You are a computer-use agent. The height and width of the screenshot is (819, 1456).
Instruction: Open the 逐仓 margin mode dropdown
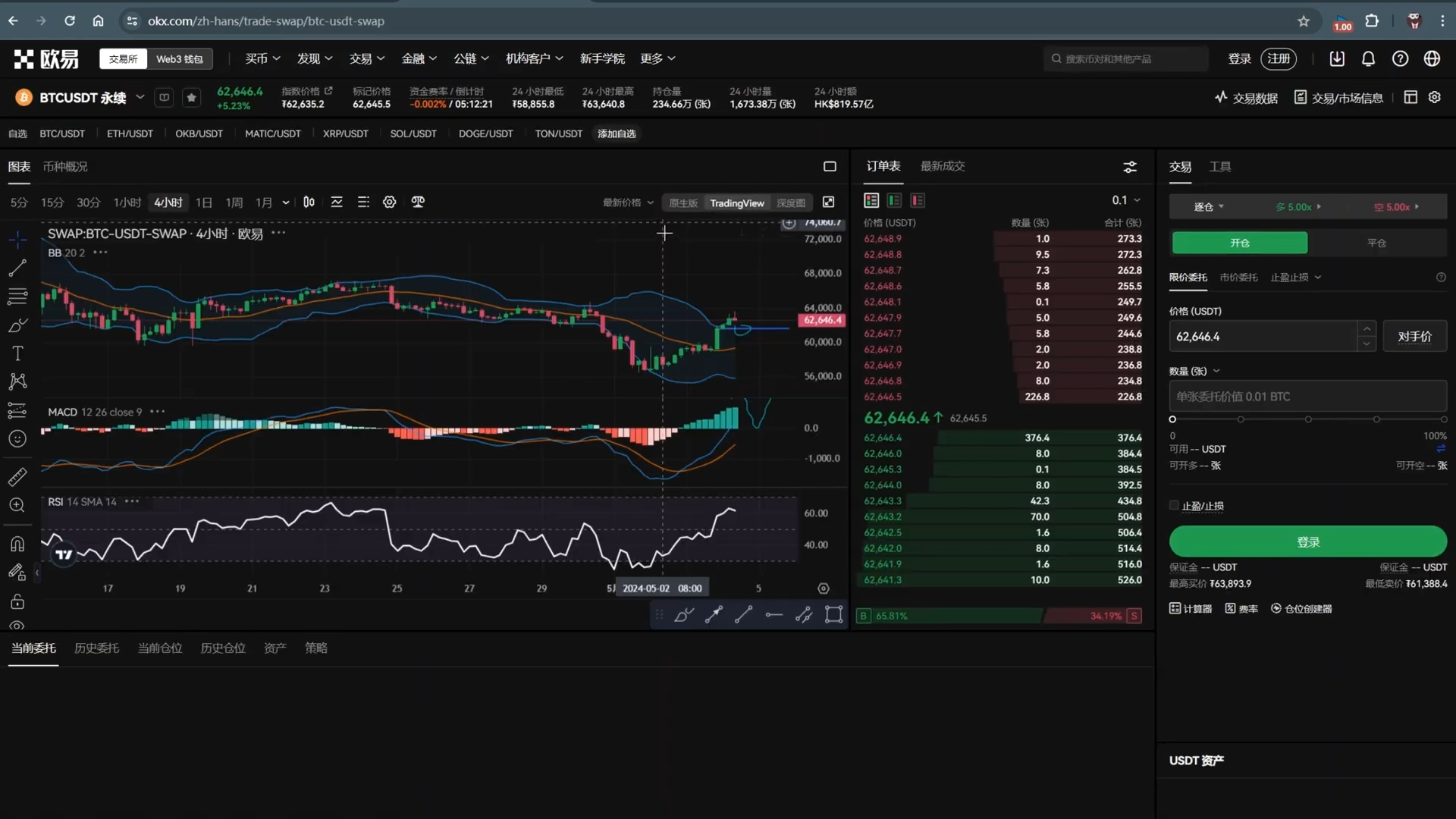(x=1209, y=206)
